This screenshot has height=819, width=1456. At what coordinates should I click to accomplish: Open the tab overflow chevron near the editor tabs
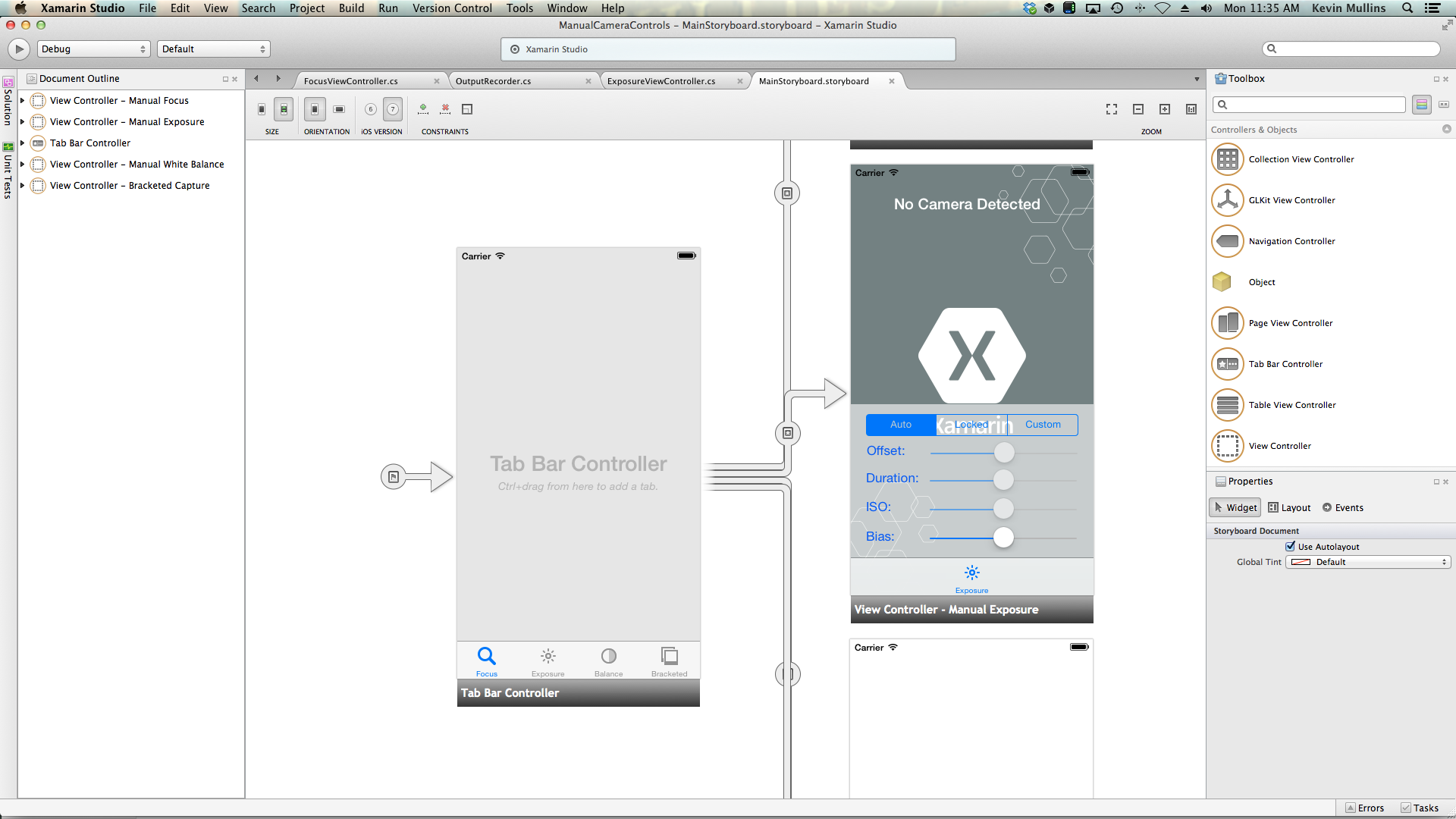tap(1196, 78)
